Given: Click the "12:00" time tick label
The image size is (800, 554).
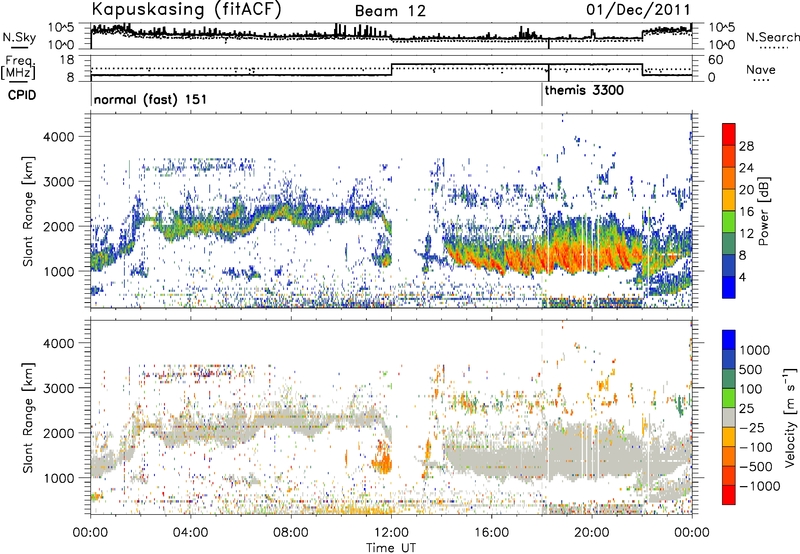Looking at the screenshot, I should click(x=391, y=533).
